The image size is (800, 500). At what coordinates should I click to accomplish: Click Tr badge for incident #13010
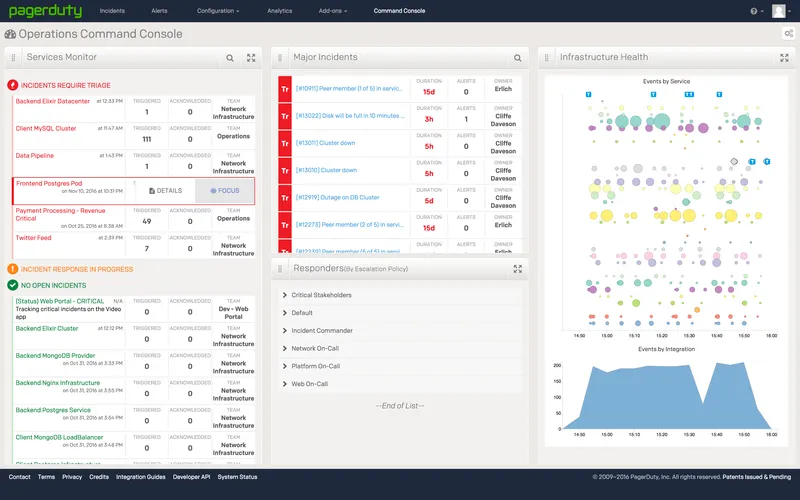point(285,170)
